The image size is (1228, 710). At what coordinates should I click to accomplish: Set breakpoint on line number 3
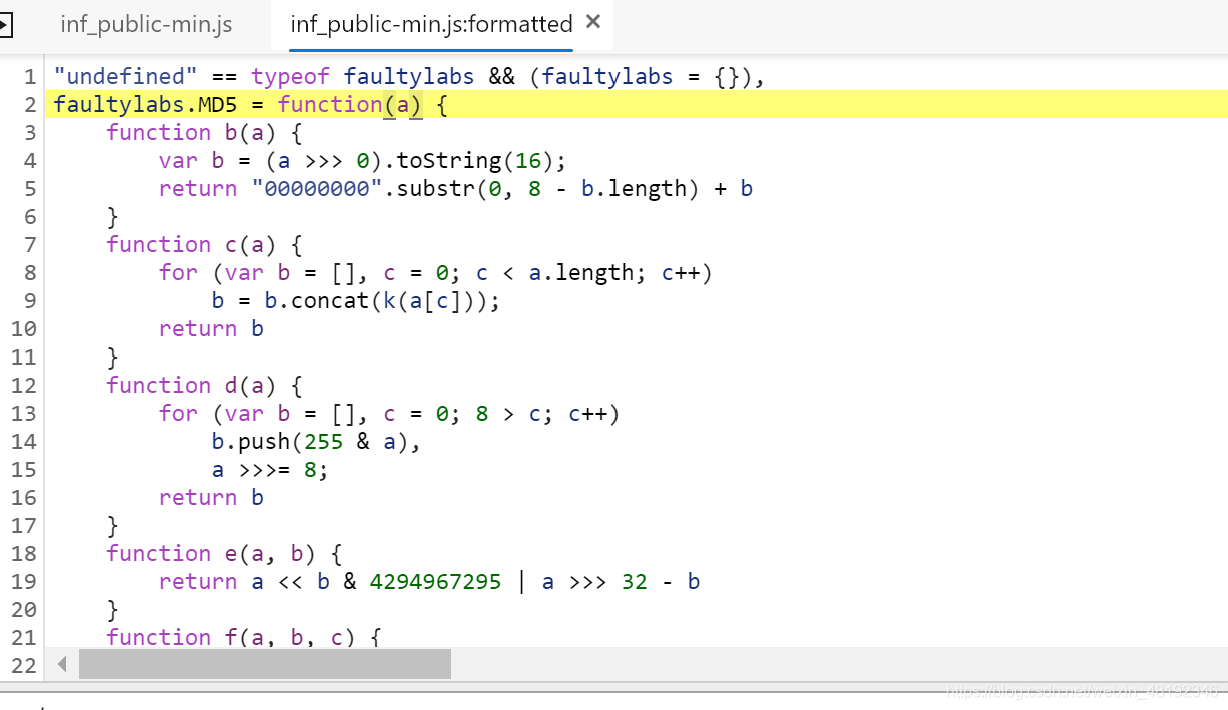pos(30,132)
